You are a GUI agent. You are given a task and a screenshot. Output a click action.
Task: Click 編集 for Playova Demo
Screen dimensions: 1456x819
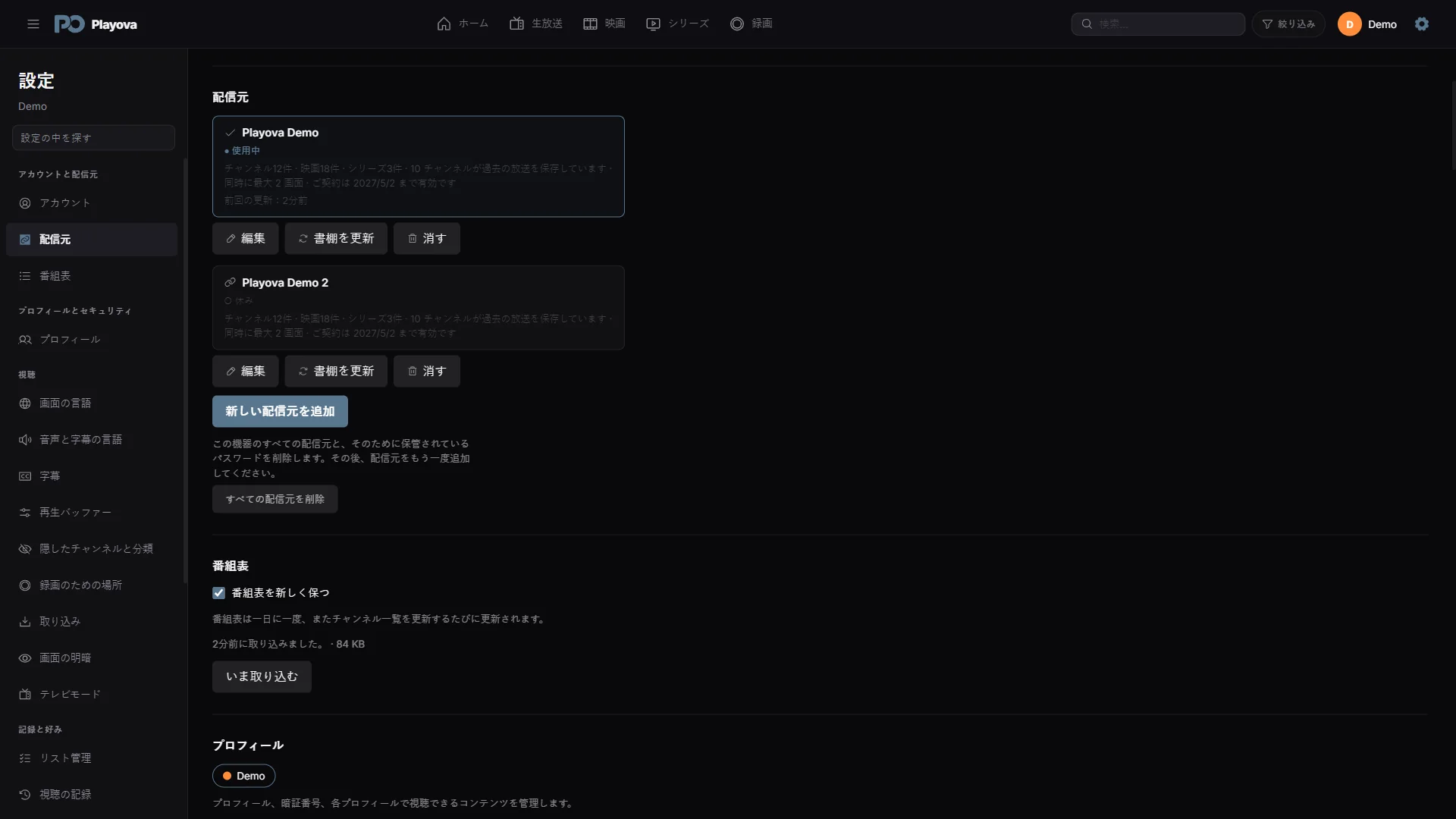pyautogui.click(x=245, y=239)
